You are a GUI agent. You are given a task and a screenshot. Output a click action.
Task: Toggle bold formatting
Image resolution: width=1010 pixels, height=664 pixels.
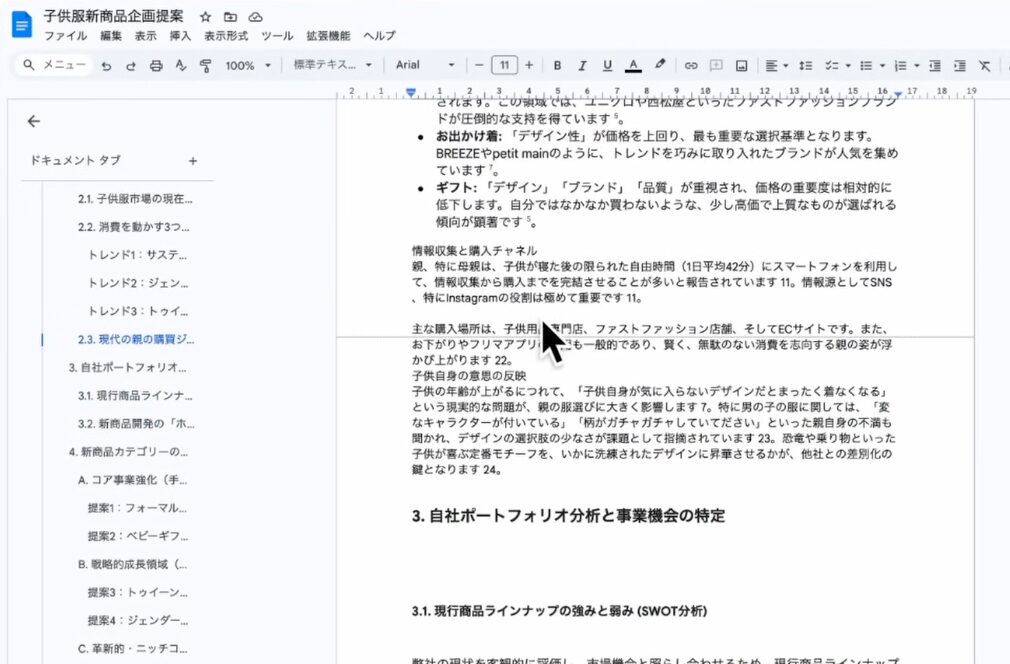click(557, 65)
